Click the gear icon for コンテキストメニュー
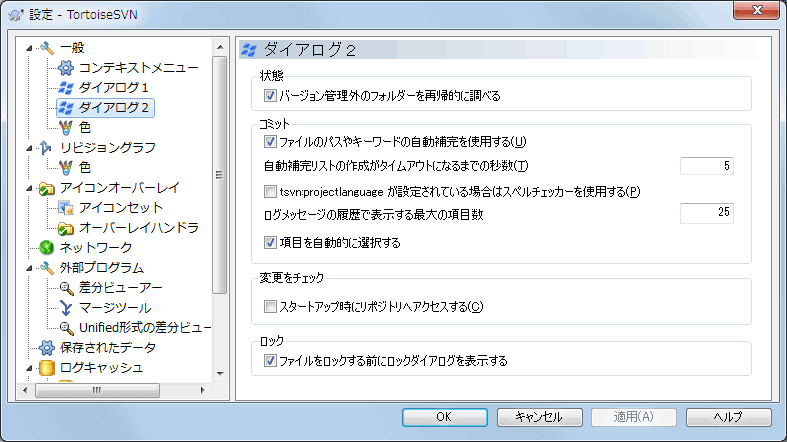Image resolution: width=787 pixels, height=442 pixels. [66, 68]
